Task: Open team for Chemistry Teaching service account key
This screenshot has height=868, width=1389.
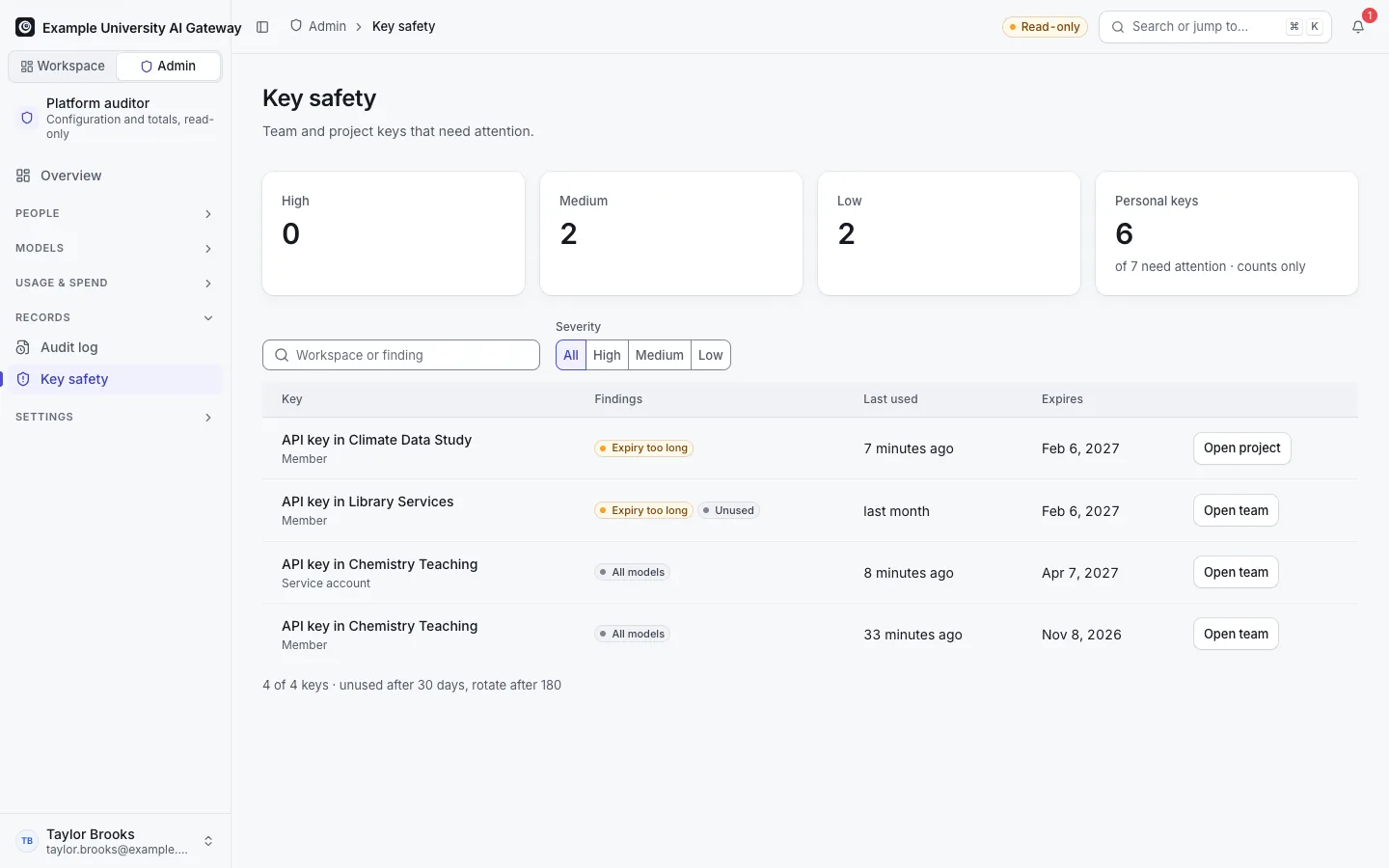Action: click(x=1236, y=572)
